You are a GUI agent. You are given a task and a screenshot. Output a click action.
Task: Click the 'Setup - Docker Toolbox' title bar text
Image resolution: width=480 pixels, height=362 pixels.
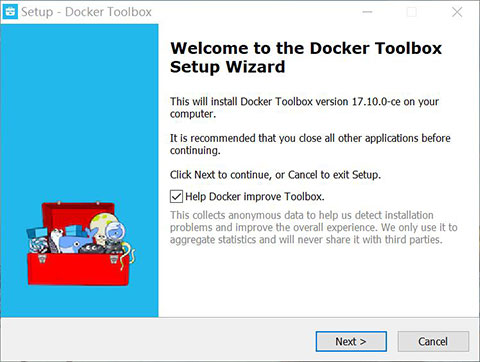[86, 12]
